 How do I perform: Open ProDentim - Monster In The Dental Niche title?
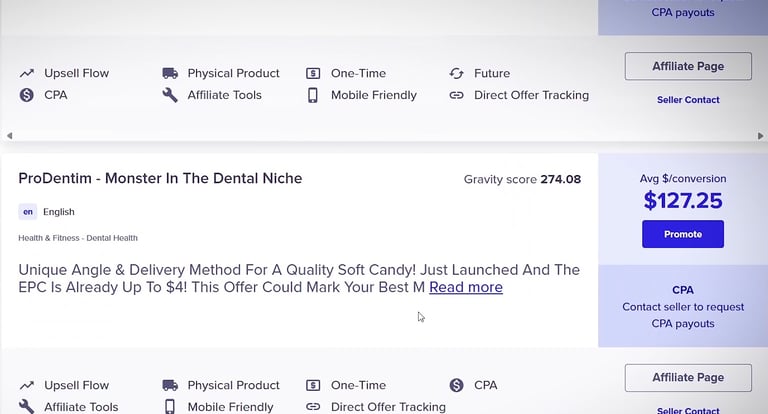tap(160, 178)
